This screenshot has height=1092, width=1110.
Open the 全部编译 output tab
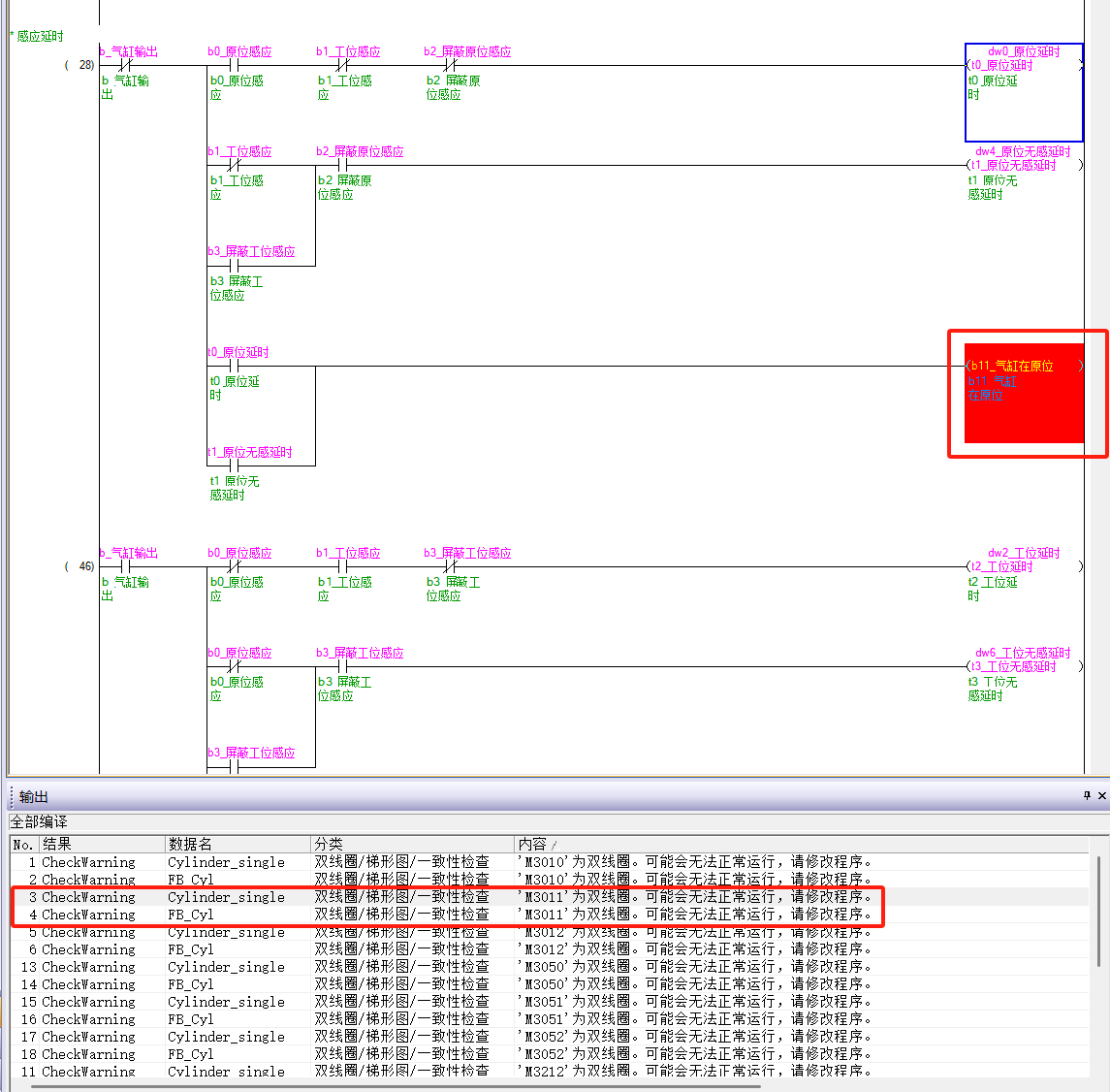(x=39, y=821)
